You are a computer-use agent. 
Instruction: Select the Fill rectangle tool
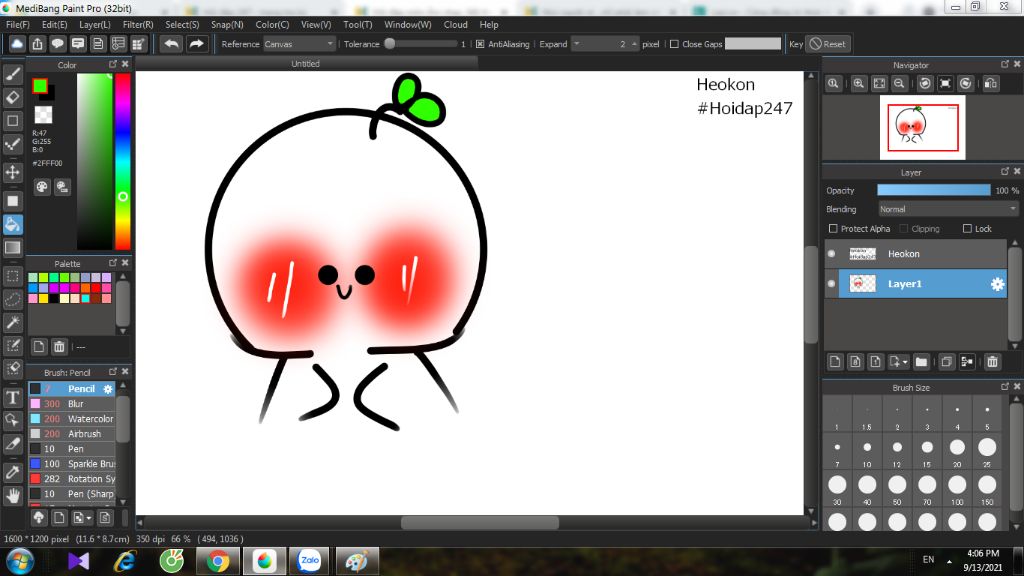tap(12, 201)
